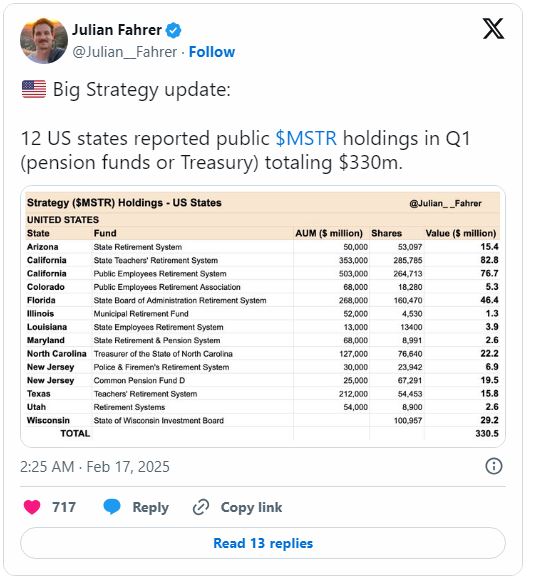
Task: Click the Copy link text
Action: coord(251,507)
